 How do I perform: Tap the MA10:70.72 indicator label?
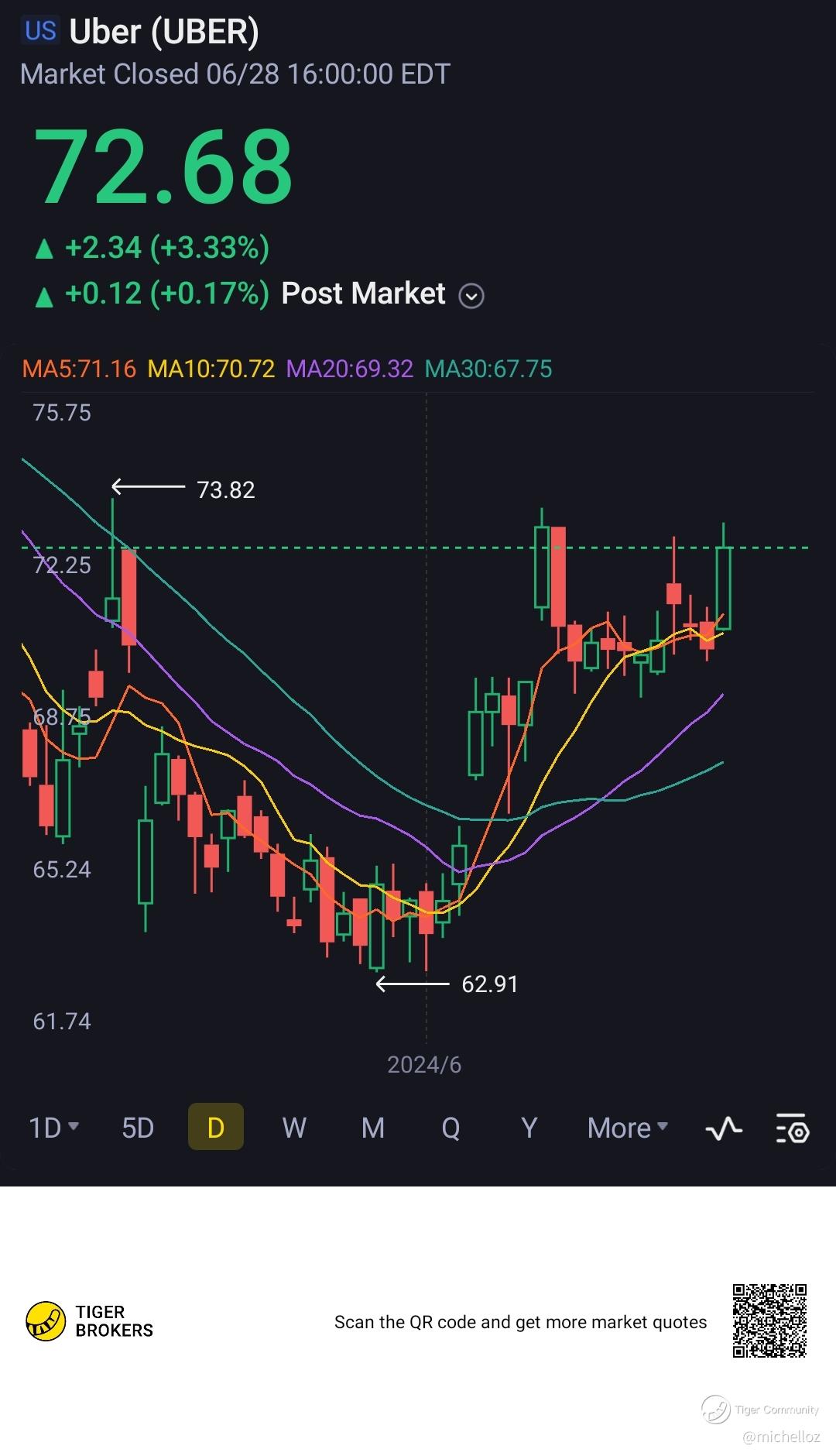coord(211,369)
